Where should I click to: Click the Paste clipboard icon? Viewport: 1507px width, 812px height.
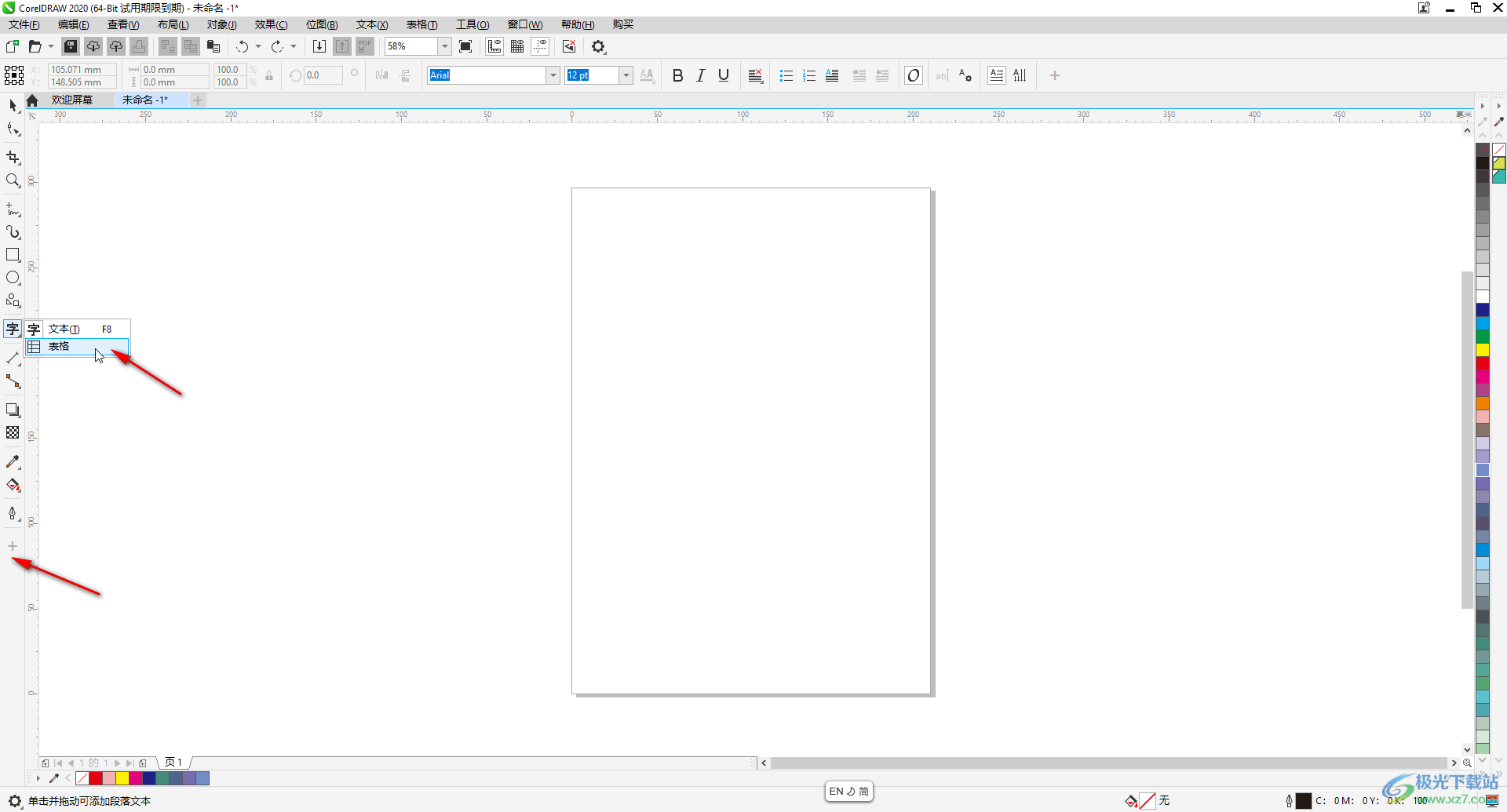[x=213, y=46]
